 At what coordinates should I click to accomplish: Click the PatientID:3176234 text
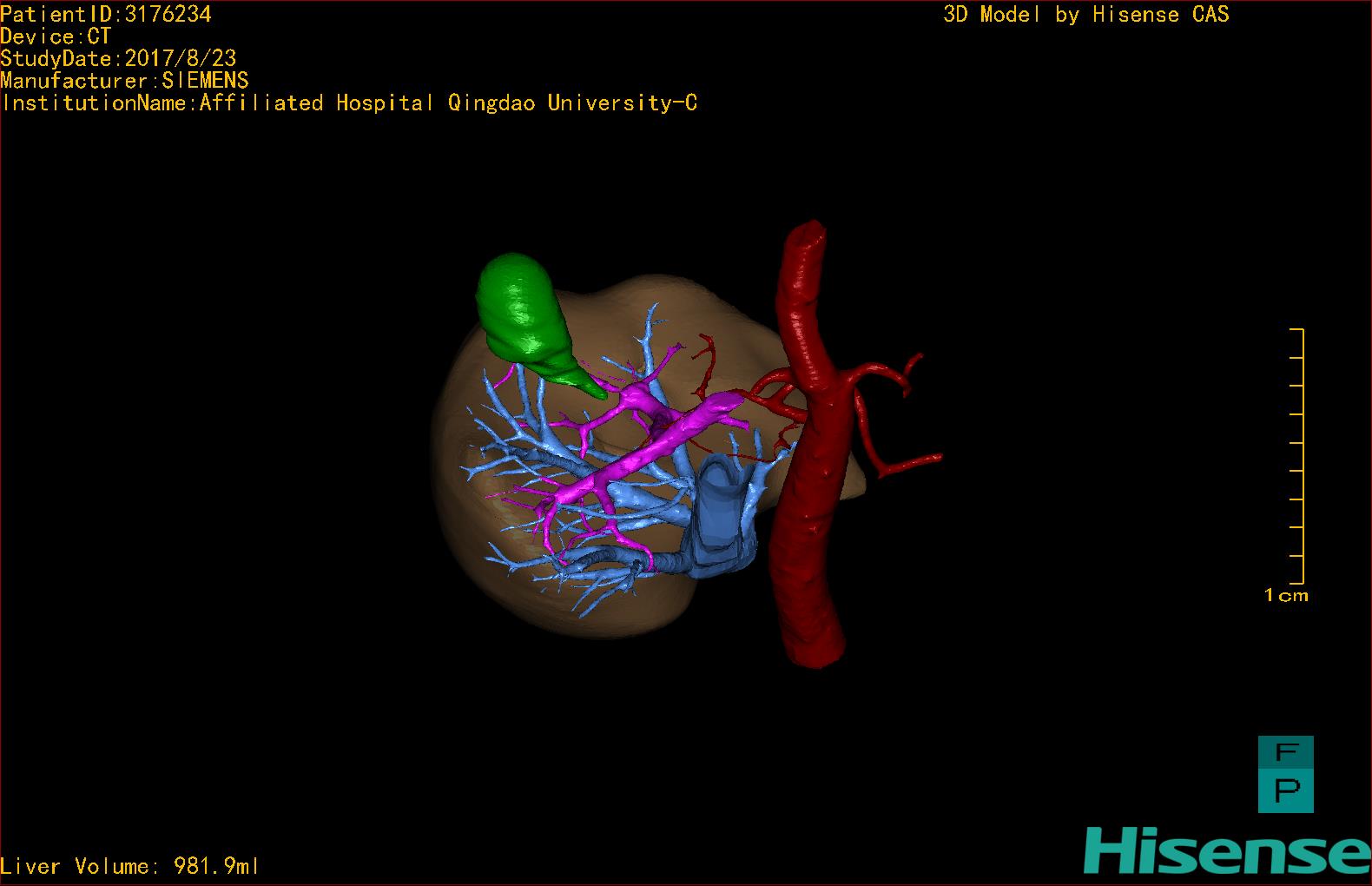[x=106, y=14]
